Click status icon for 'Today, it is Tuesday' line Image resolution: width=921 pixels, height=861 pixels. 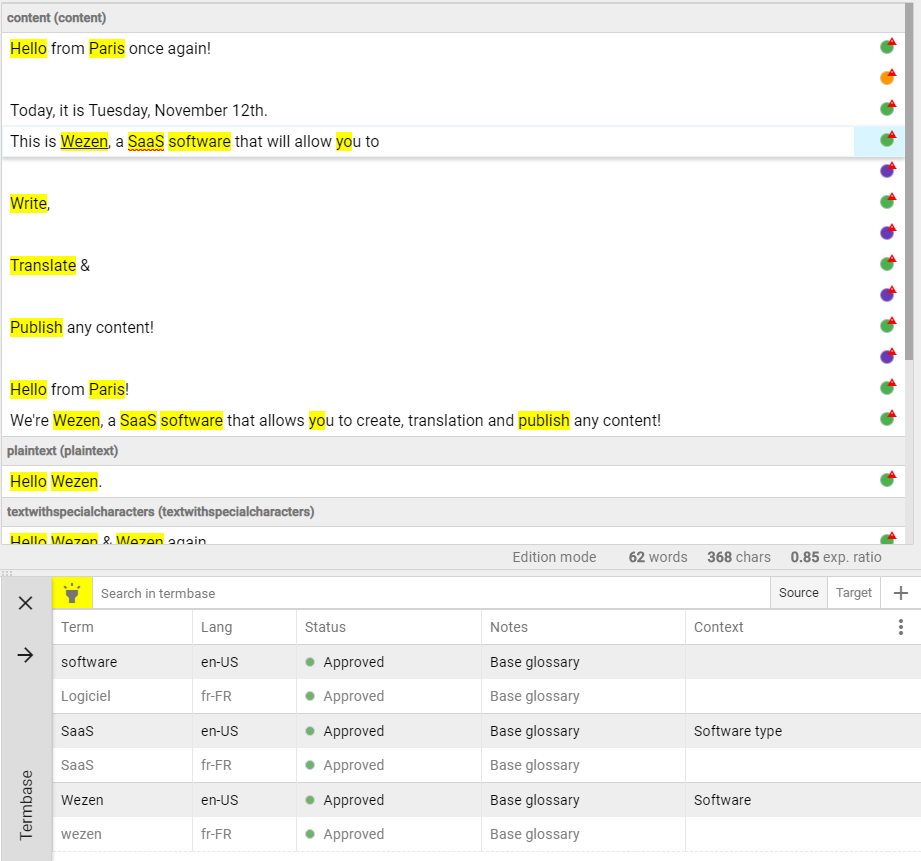click(888, 108)
